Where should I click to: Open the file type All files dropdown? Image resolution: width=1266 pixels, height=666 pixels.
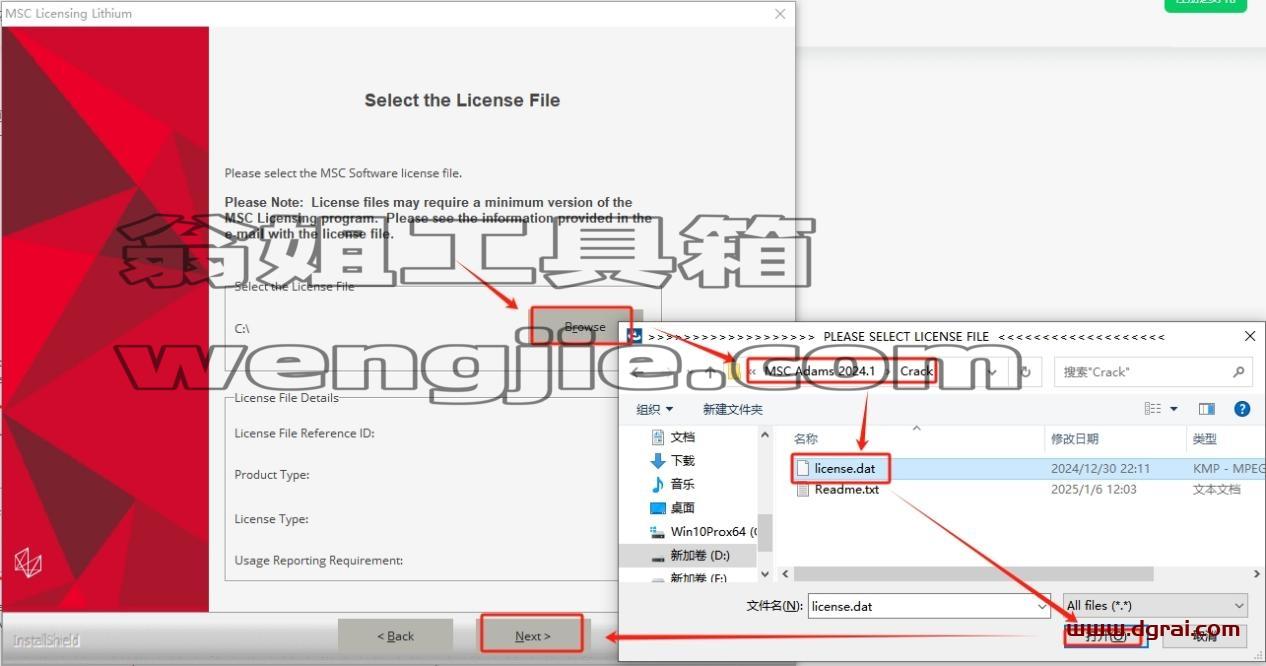pyautogui.click(x=1155, y=606)
